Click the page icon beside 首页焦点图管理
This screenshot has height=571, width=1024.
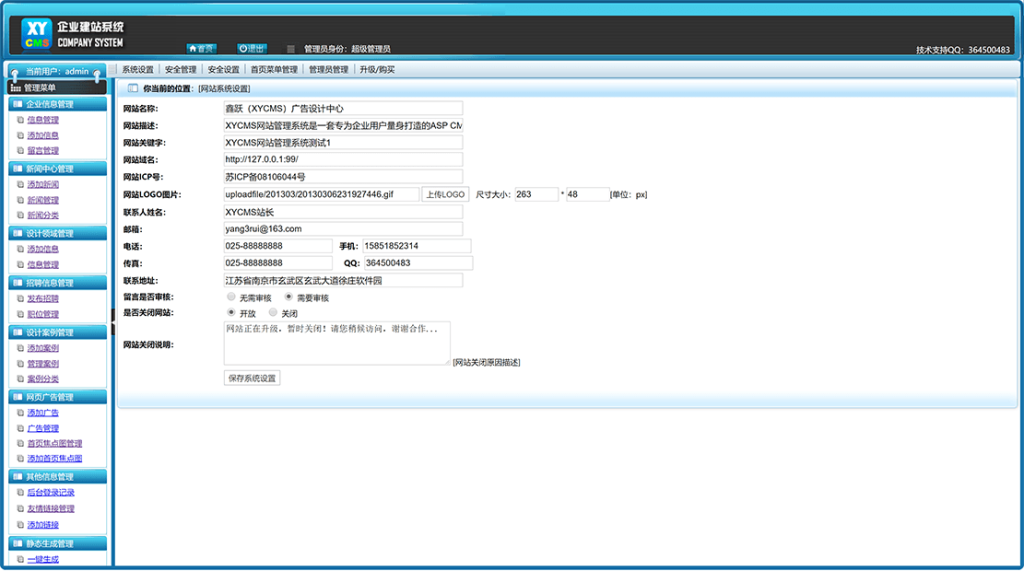[x=20, y=444]
